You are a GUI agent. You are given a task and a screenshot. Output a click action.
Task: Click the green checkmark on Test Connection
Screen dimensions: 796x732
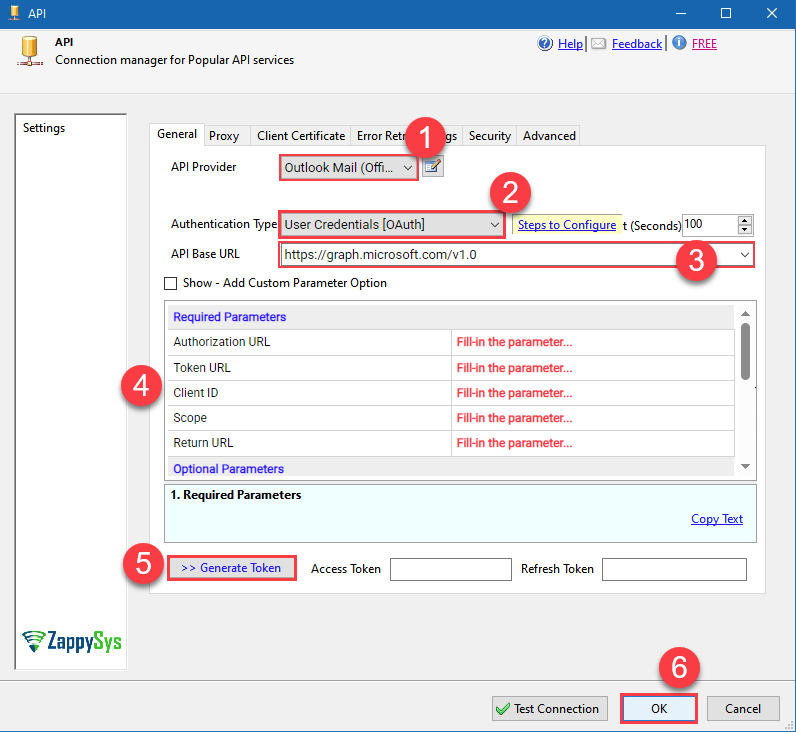tap(503, 709)
